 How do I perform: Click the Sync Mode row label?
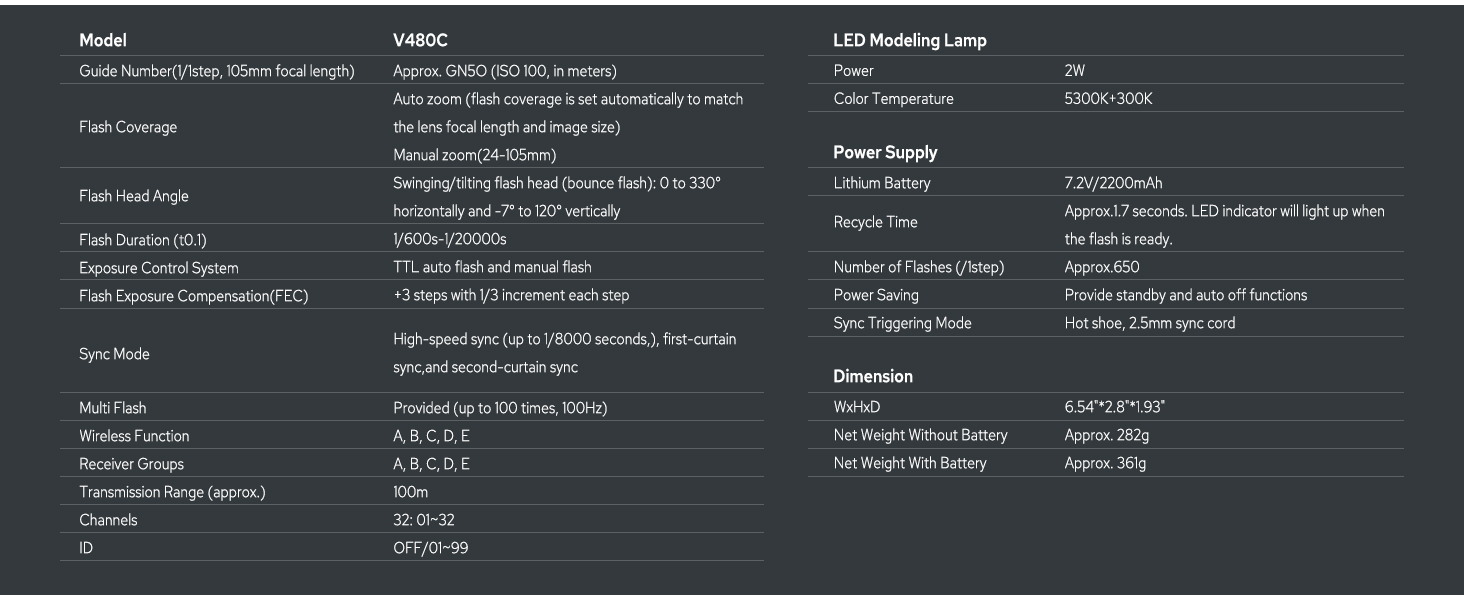[115, 354]
